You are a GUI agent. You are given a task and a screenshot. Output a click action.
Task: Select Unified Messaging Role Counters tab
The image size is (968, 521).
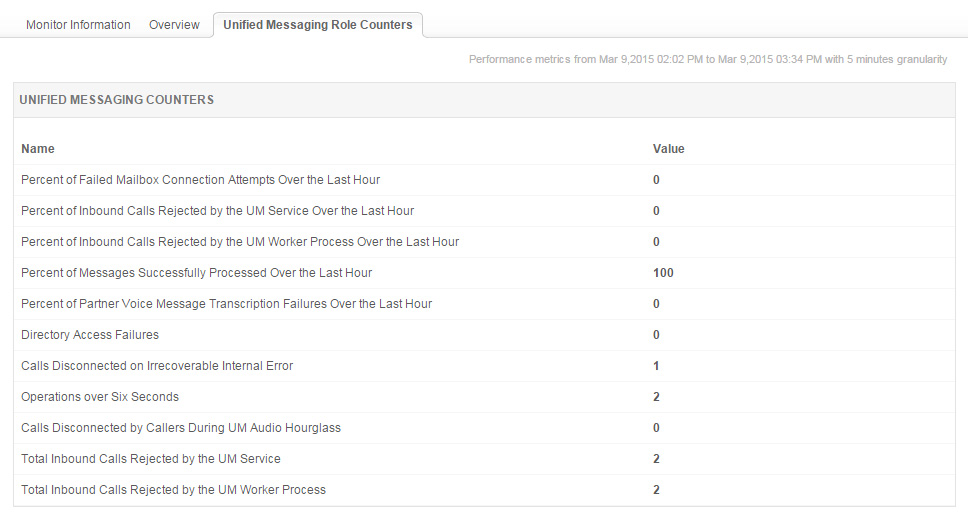(318, 25)
